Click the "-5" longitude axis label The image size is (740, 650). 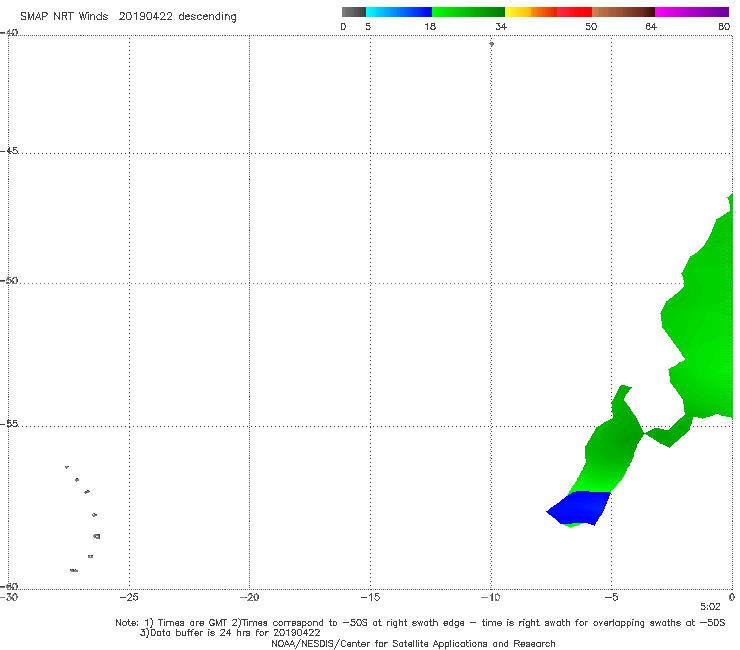[x=611, y=597]
